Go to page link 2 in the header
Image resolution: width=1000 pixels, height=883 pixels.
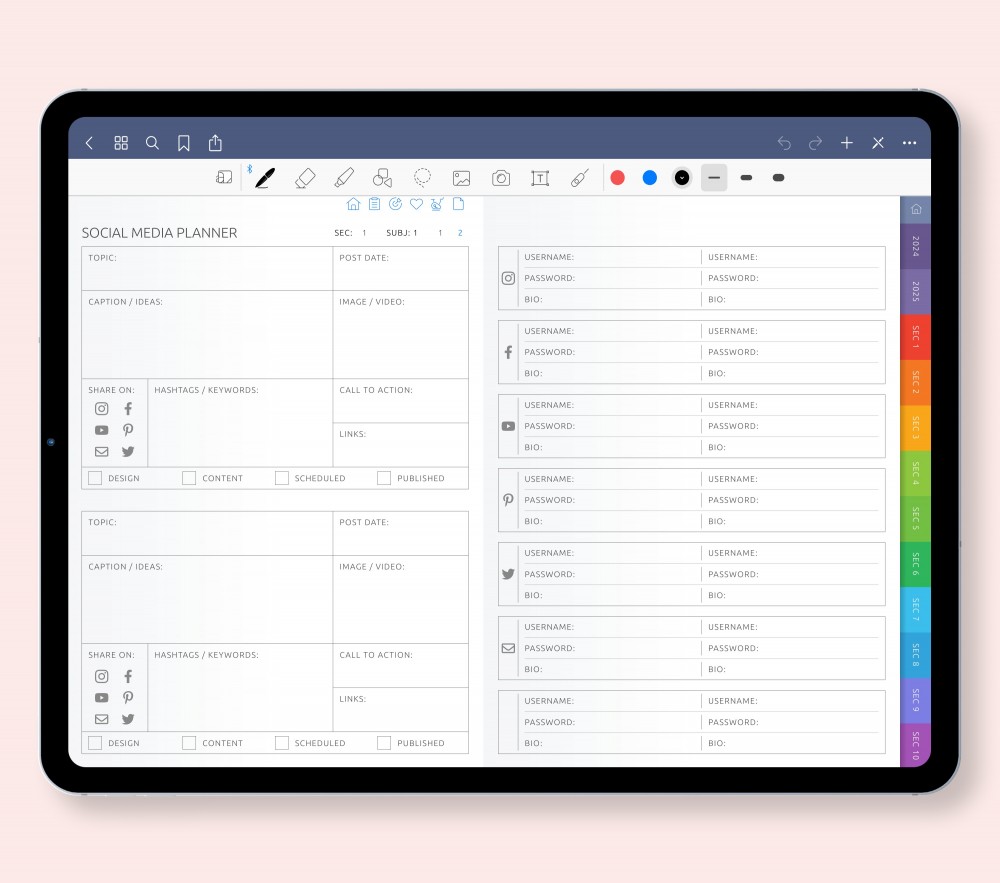pos(460,233)
